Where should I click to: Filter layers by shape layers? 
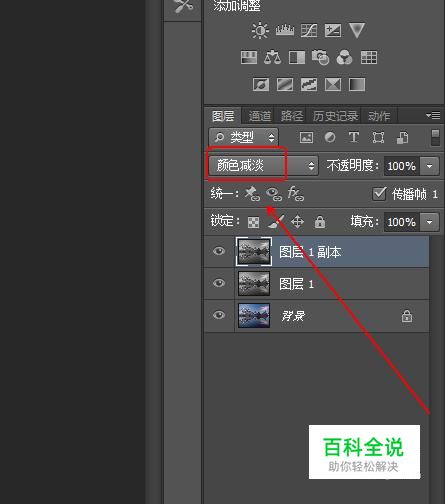coord(378,137)
